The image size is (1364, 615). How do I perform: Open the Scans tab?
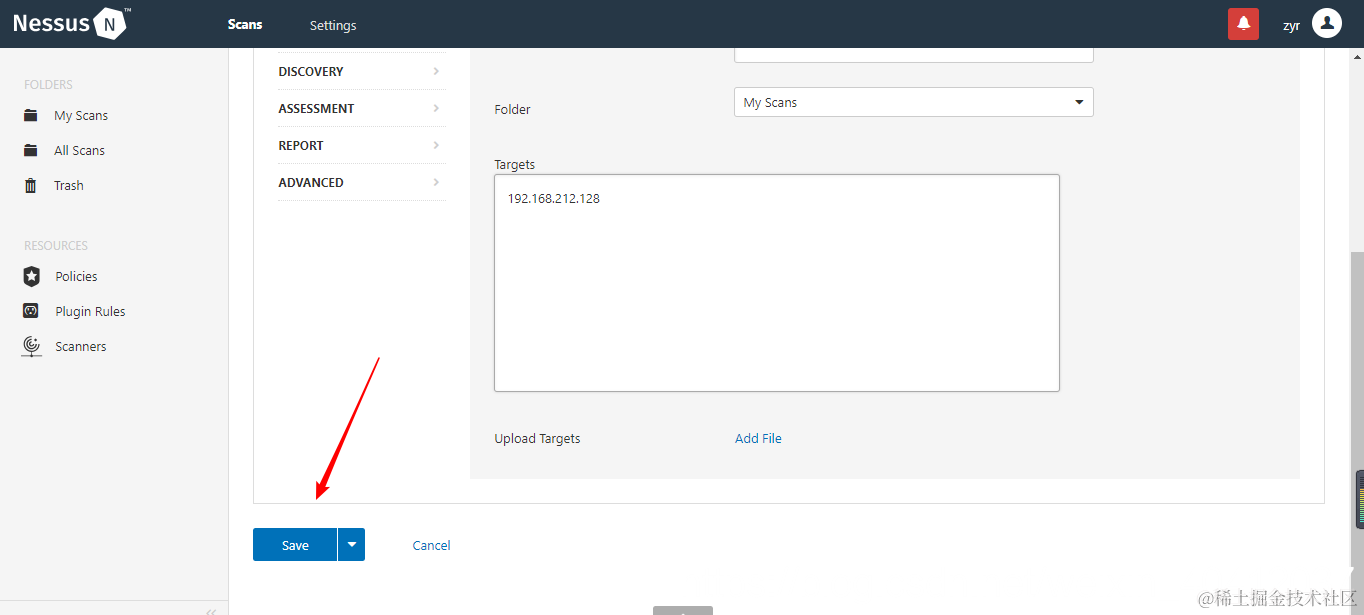pos(245,25)
